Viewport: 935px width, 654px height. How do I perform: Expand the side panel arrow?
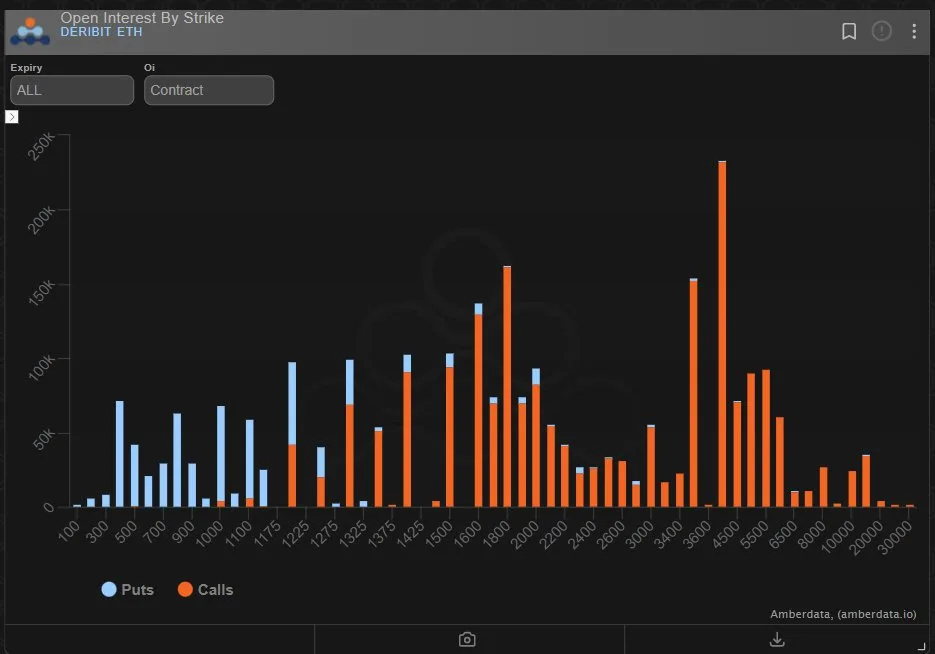point(11,117)
